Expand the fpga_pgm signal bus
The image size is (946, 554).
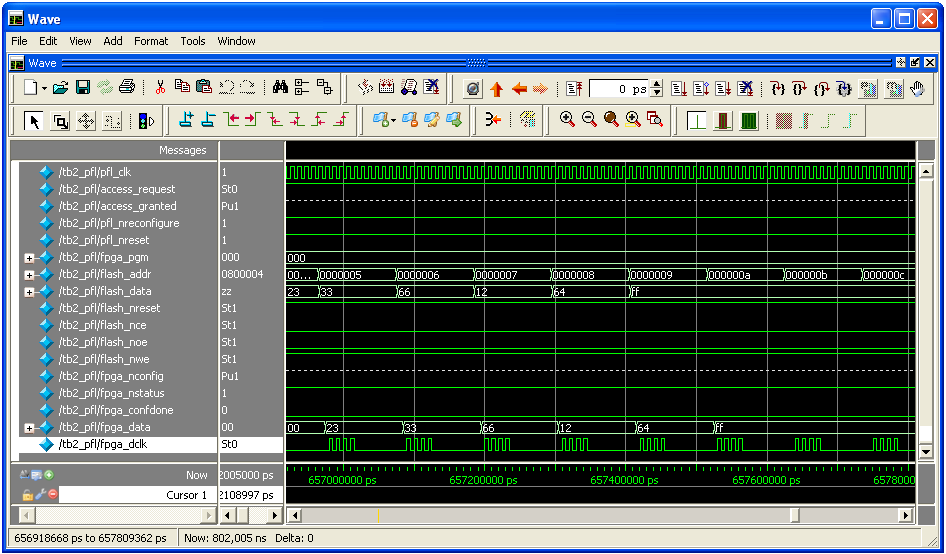[29, 257]
